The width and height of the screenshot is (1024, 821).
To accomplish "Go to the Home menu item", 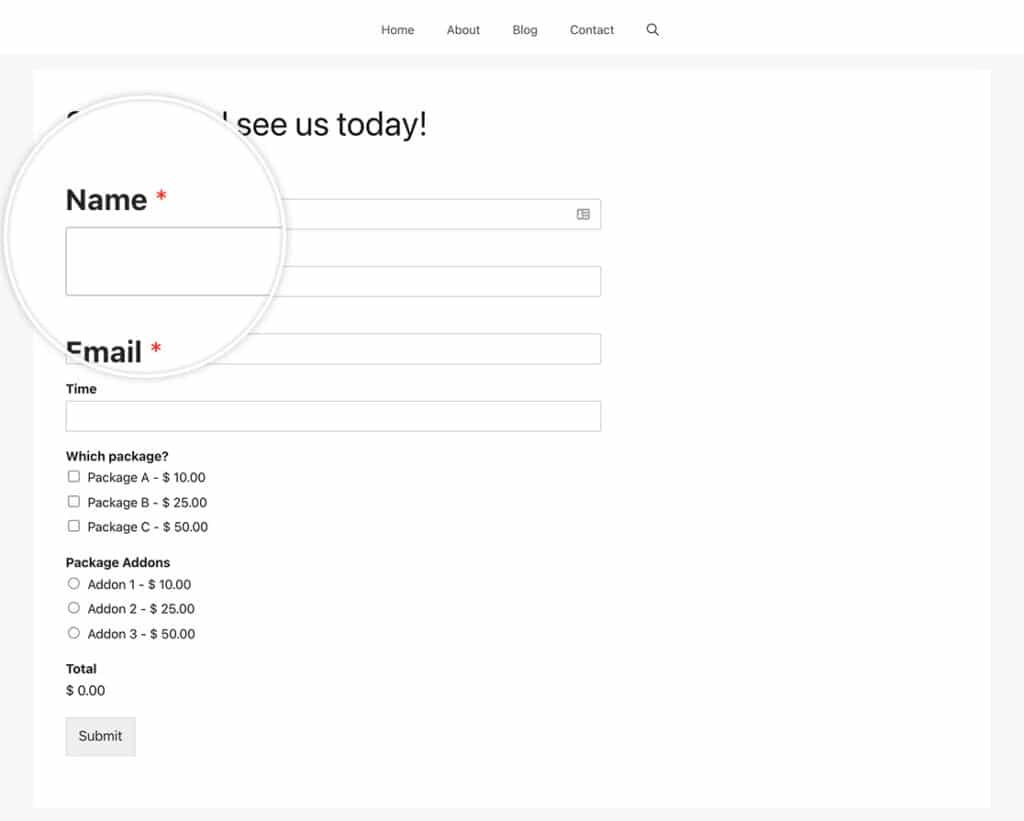I will point(398,30).
